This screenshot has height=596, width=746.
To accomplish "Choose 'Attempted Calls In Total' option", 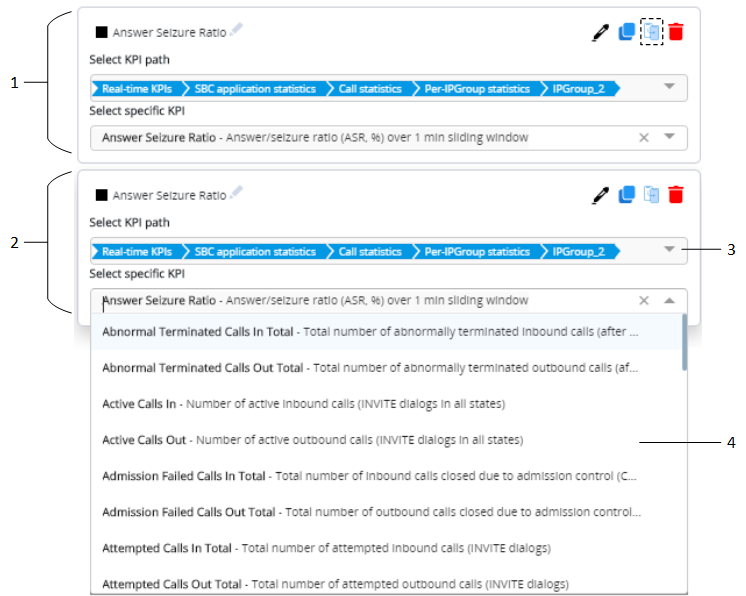I will coord(167,548).
